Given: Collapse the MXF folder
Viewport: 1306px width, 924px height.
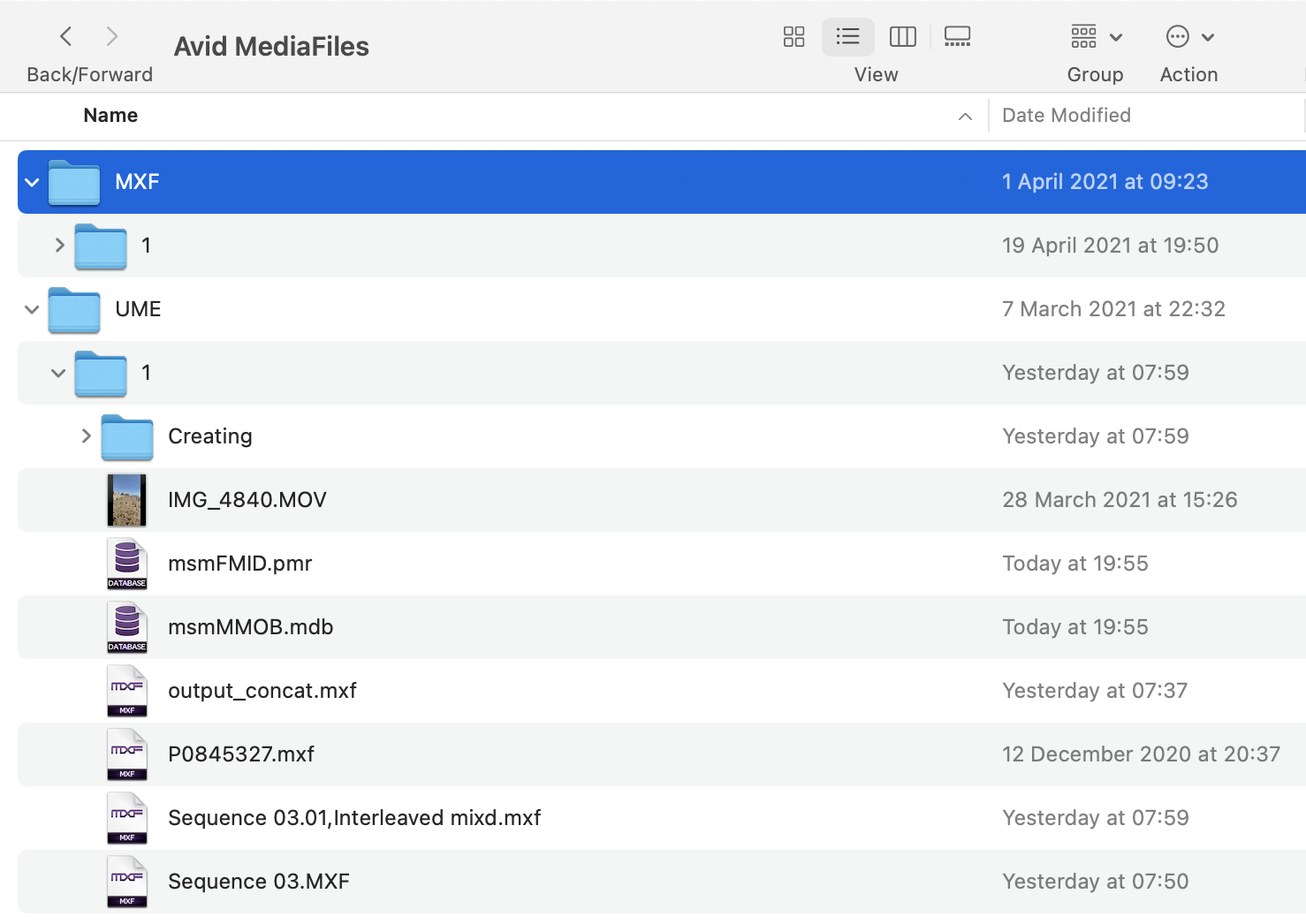Looking at the screenshot, I should click(x=32, y=183).
